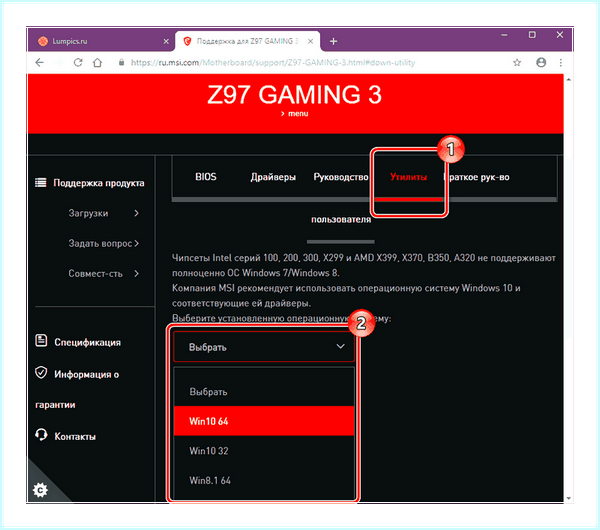Open the cookie settings gear icon

(40, 490)
